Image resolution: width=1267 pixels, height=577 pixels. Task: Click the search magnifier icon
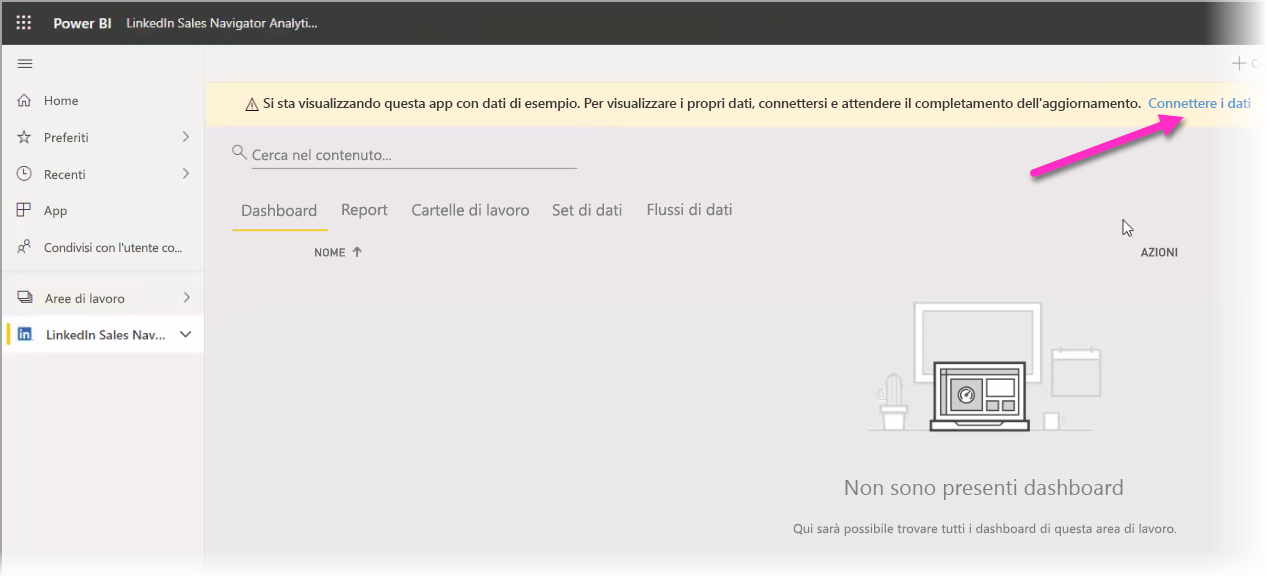point(239,153)
